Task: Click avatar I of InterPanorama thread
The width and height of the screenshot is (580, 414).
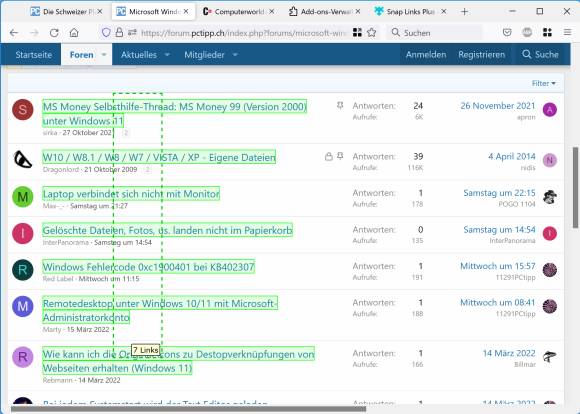Action: [x=23, y=233]
